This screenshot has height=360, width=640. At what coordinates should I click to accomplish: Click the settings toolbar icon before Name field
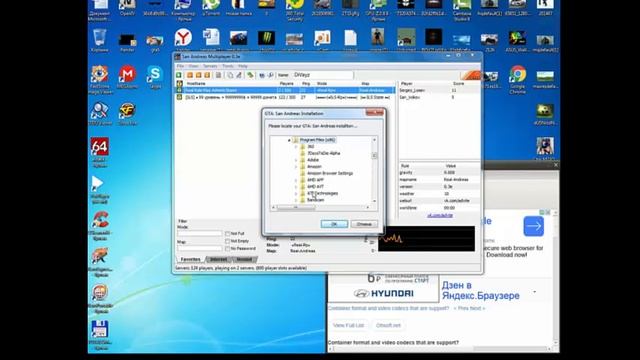262,75
